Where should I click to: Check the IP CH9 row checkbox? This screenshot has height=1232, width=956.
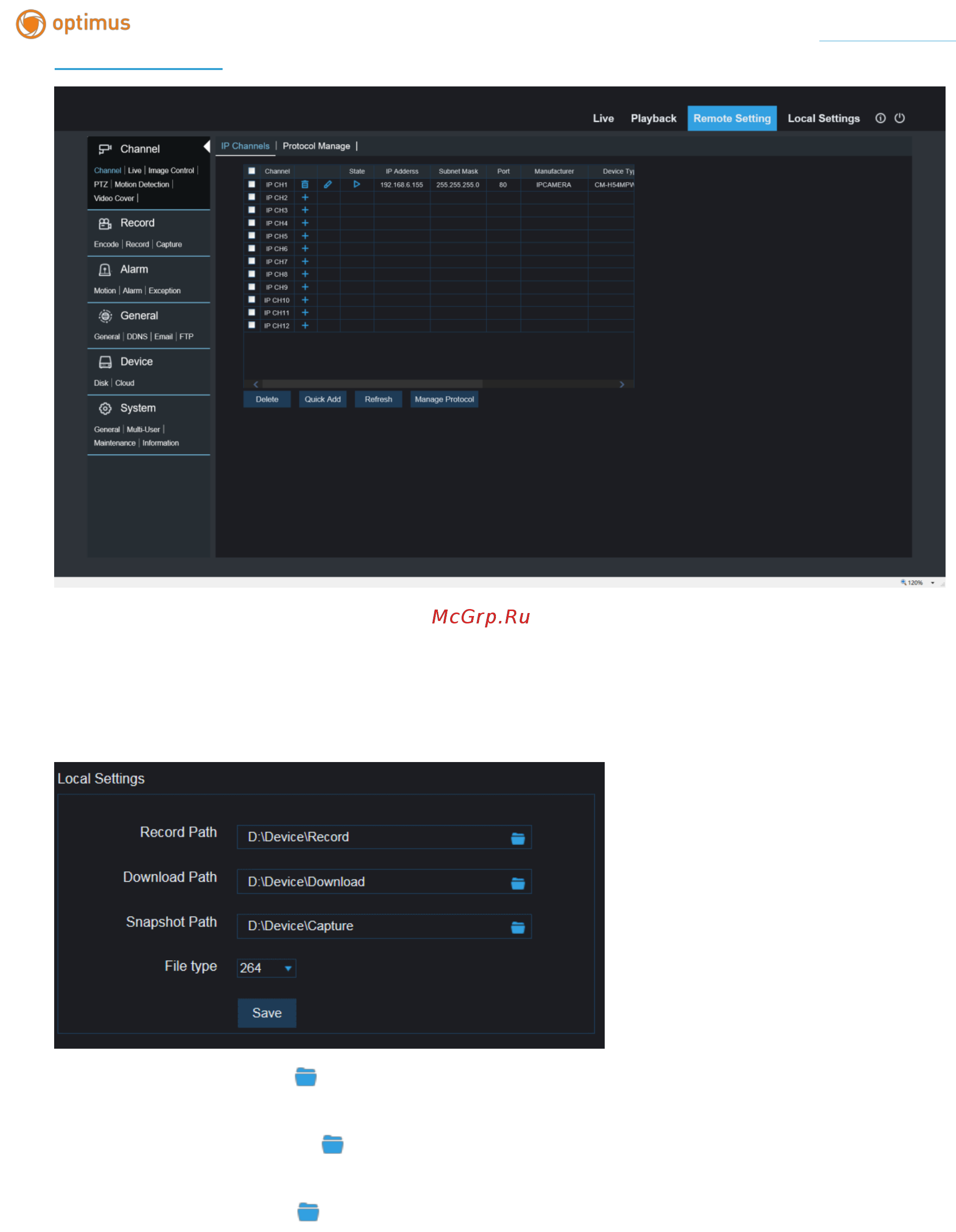tap(252, 287)
